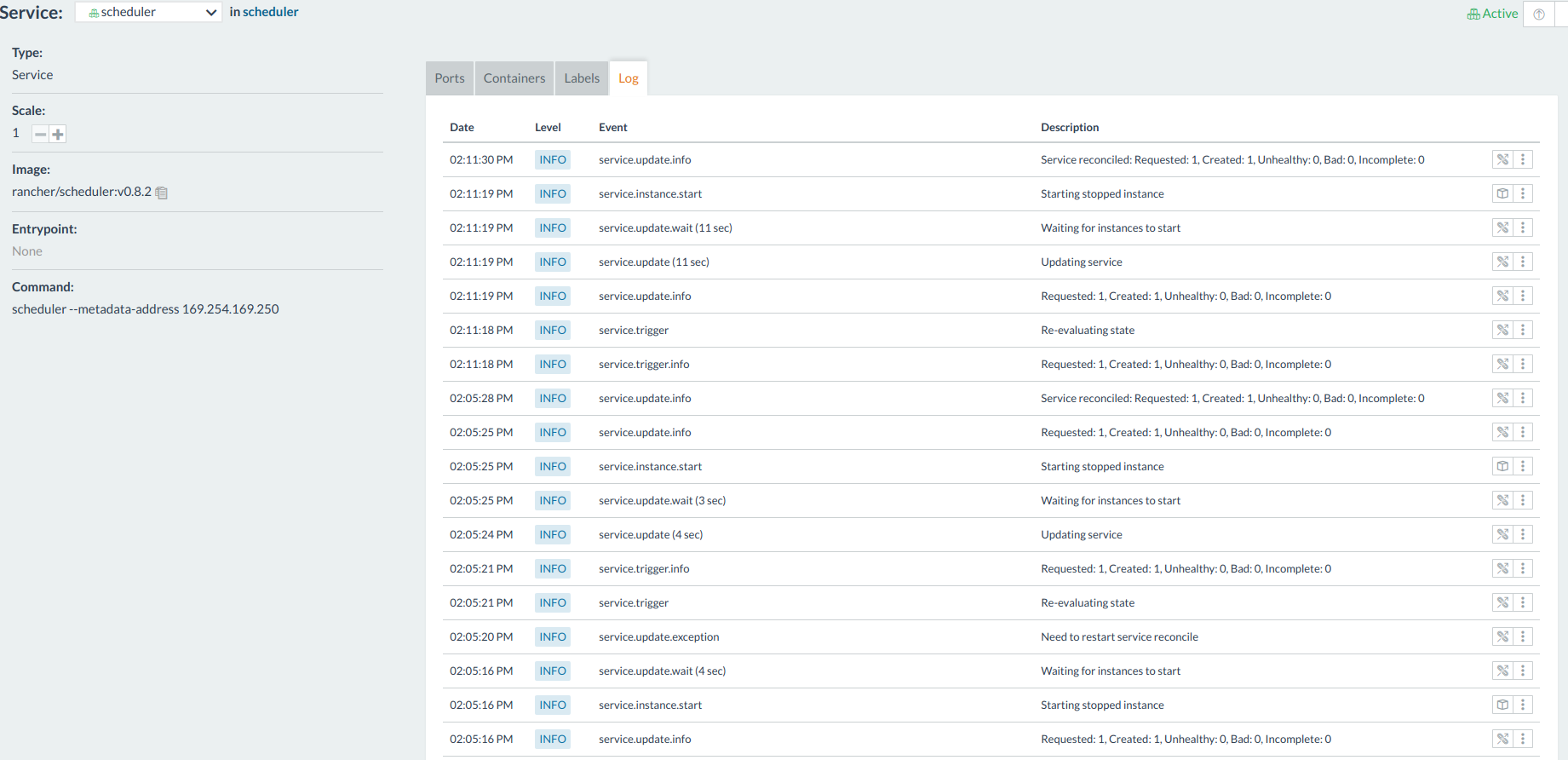Select the Log tab

click(629, 78)
